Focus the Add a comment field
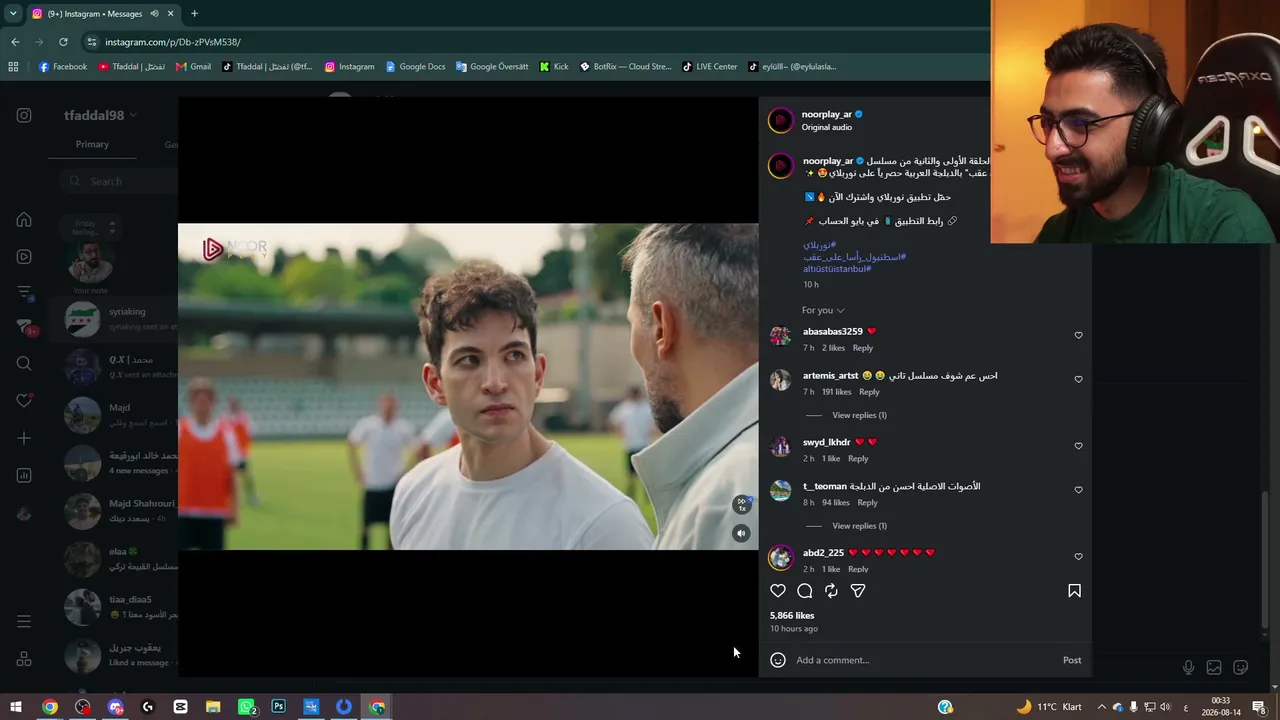1280x720 pixels. 925,660
